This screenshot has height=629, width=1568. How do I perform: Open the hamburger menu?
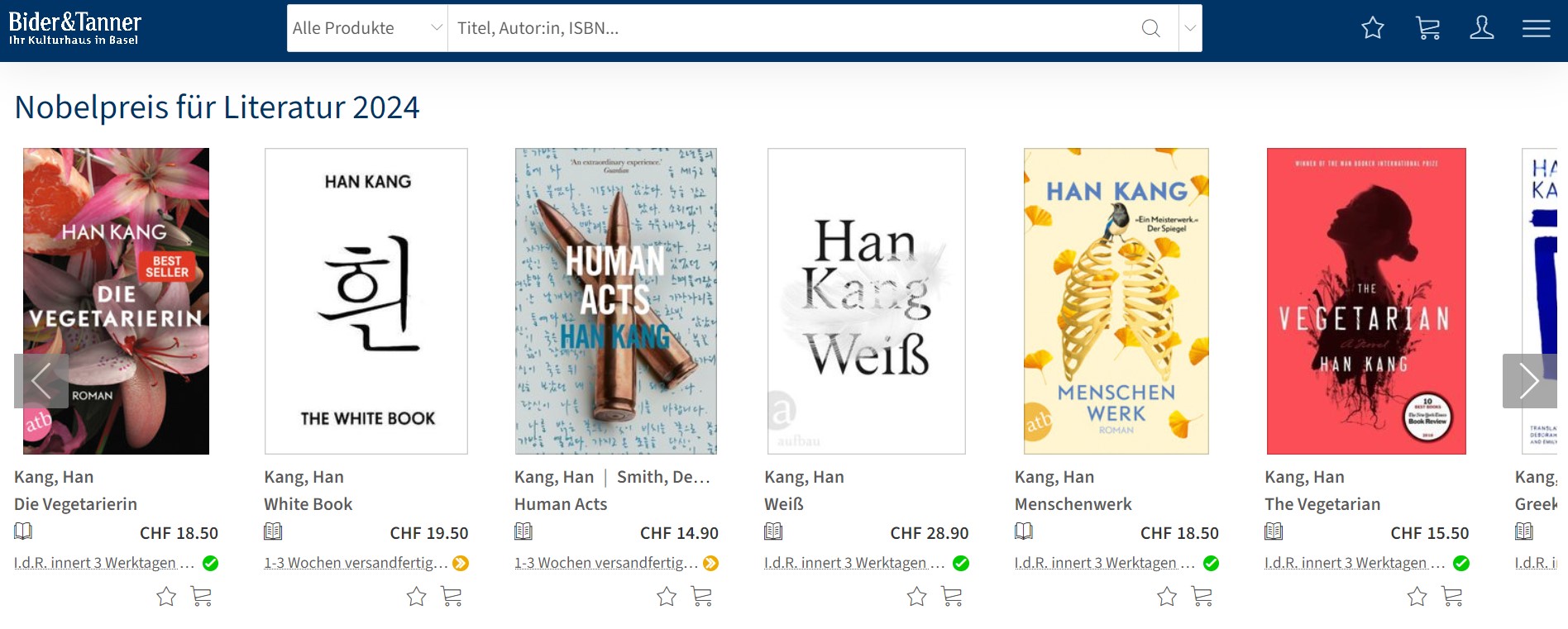coord(1537,28)
